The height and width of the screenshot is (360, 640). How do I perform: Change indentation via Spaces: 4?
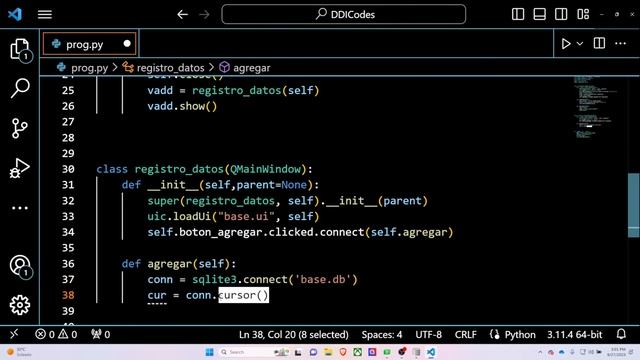pyautogui.click(x=382, y=335)
